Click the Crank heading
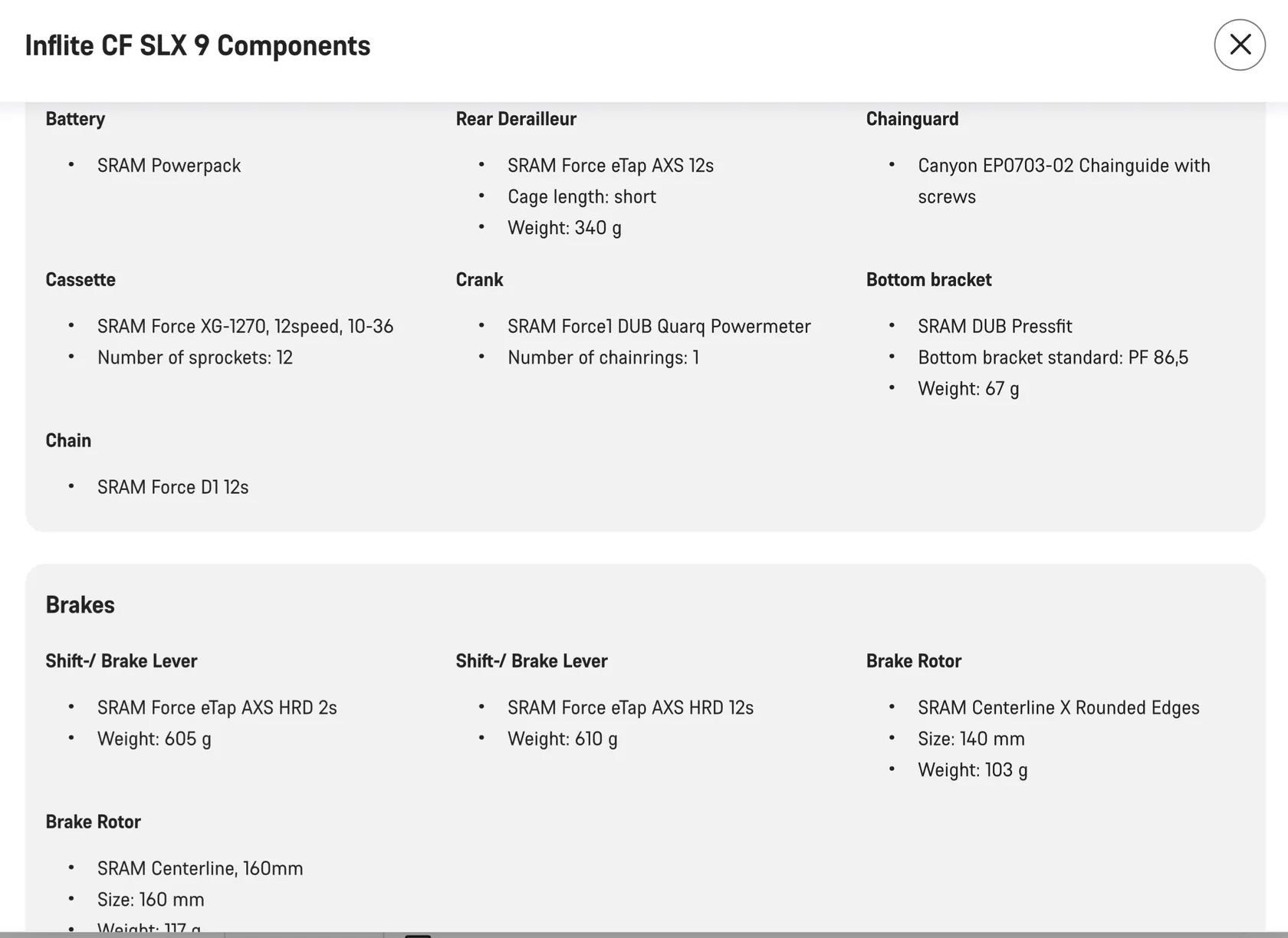This screenshot has width=1288, height=938. (479, 280)
